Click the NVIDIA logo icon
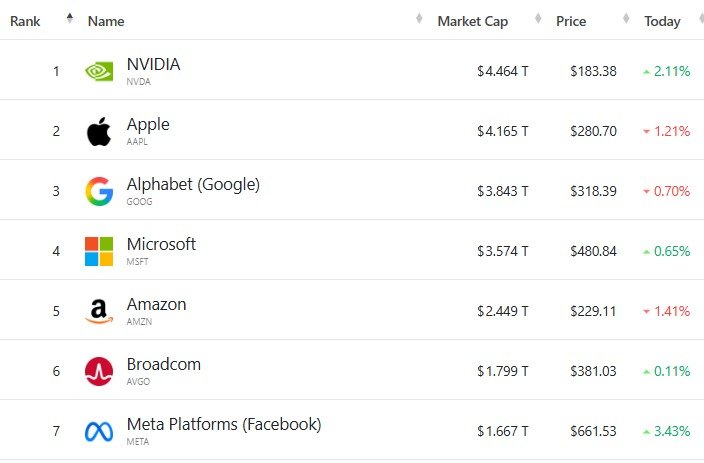The width and height of the screenshot is (704, 463). pyautogui.click(x=99, y=71)
